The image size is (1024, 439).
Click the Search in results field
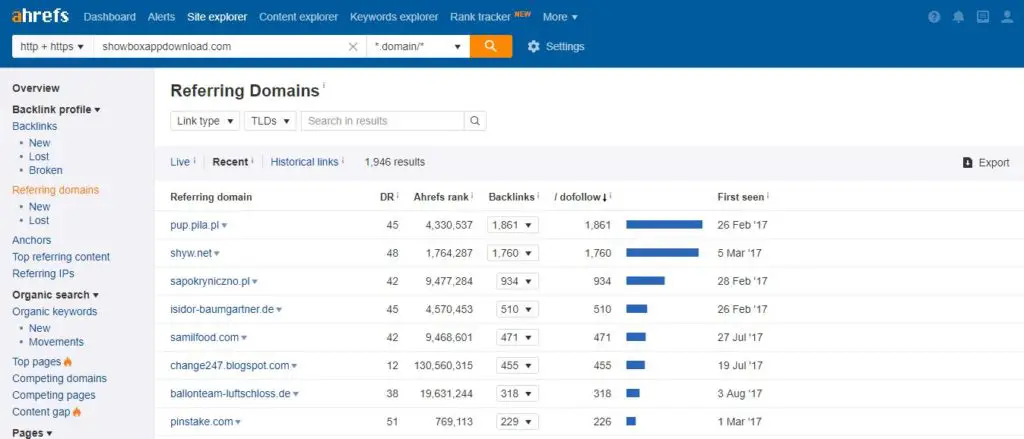pos(383,121)
